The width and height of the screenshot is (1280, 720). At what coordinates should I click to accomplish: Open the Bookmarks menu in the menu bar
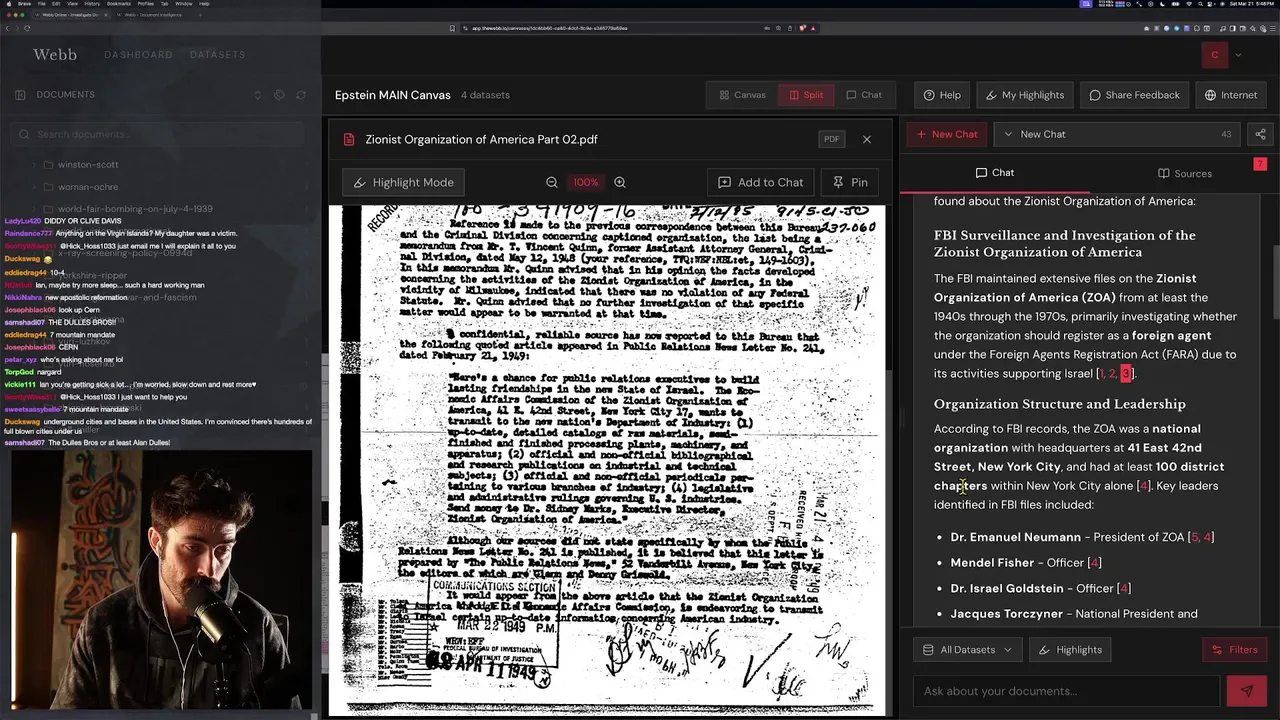pos(118,4)
